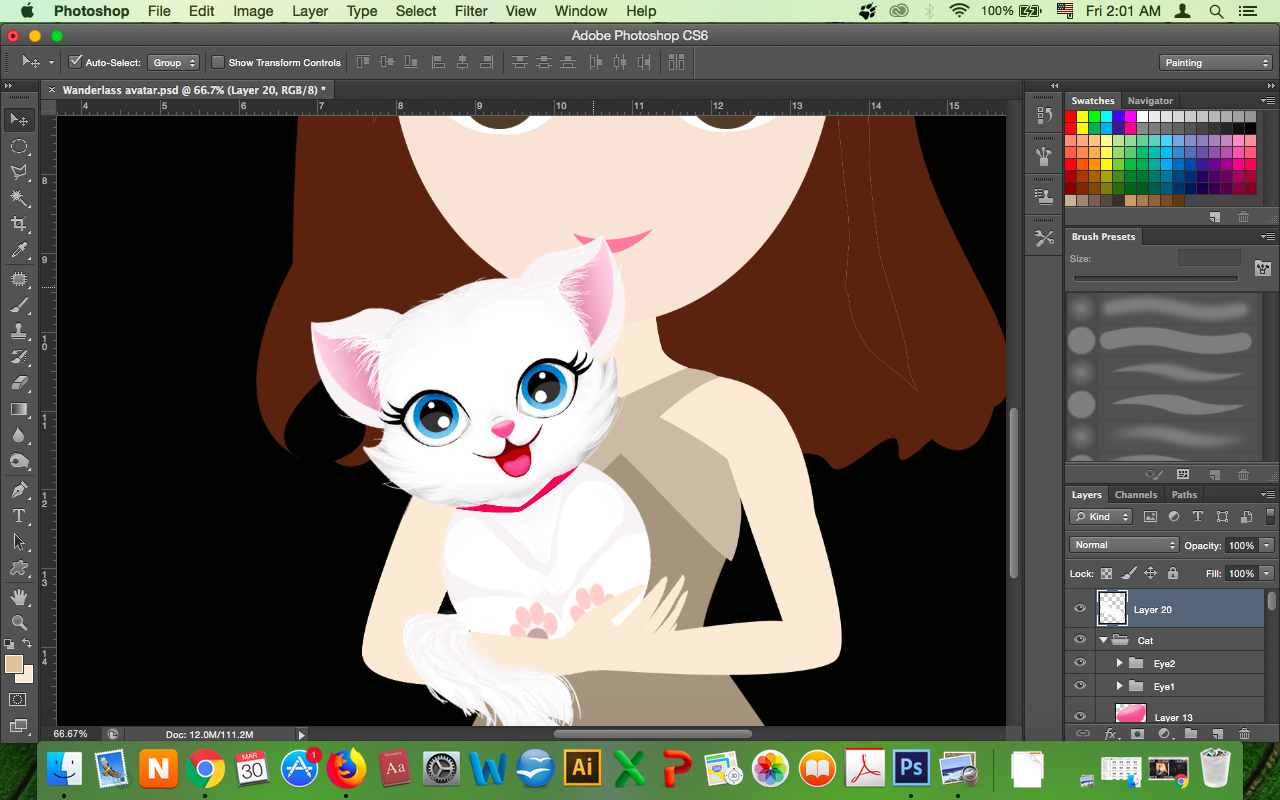Open the Opacity slider dropdown arrow
Screen dimensions: 1280x800
pyautogui.click(x=1267, y=545)
